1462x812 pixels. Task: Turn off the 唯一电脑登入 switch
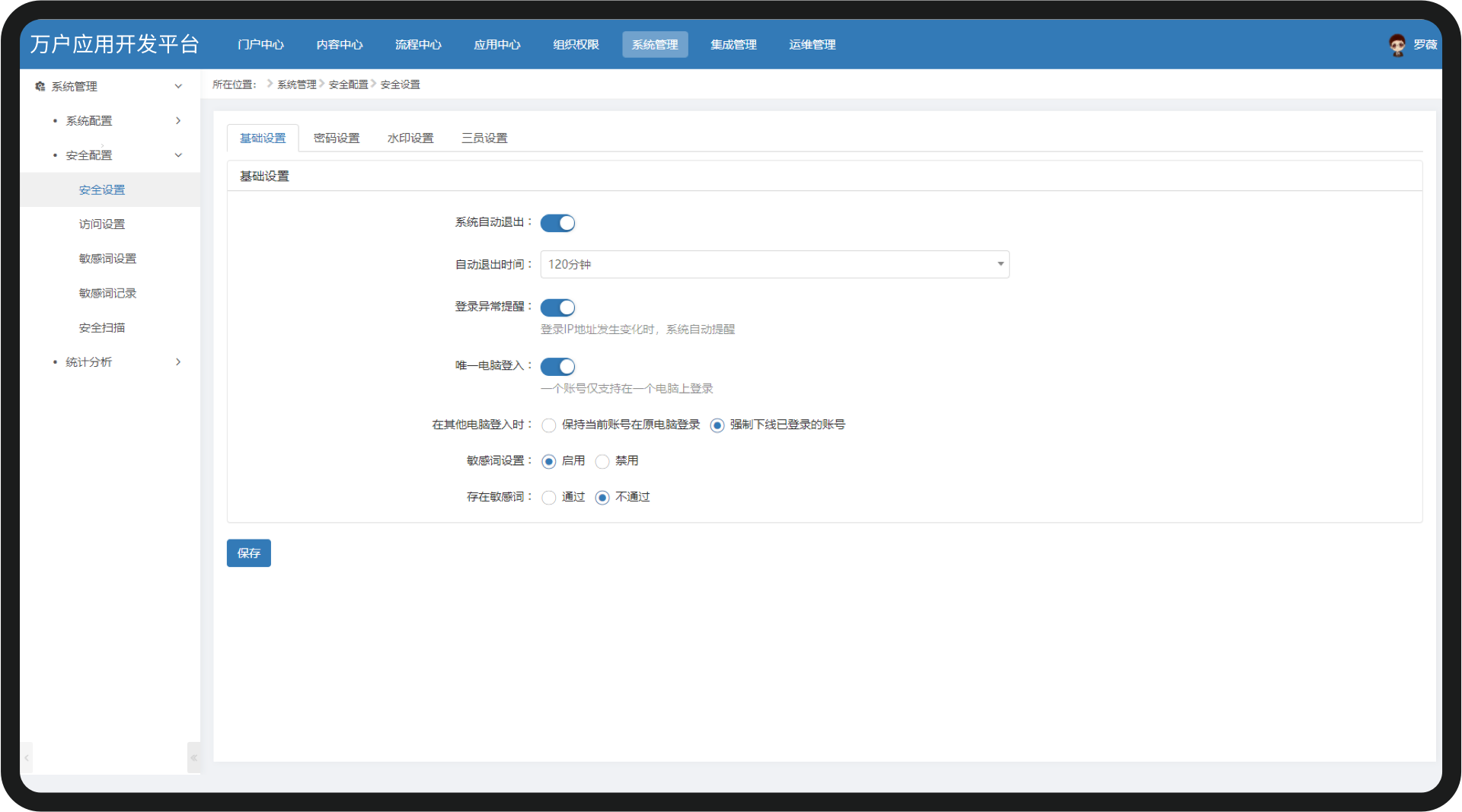coord(557,367)
